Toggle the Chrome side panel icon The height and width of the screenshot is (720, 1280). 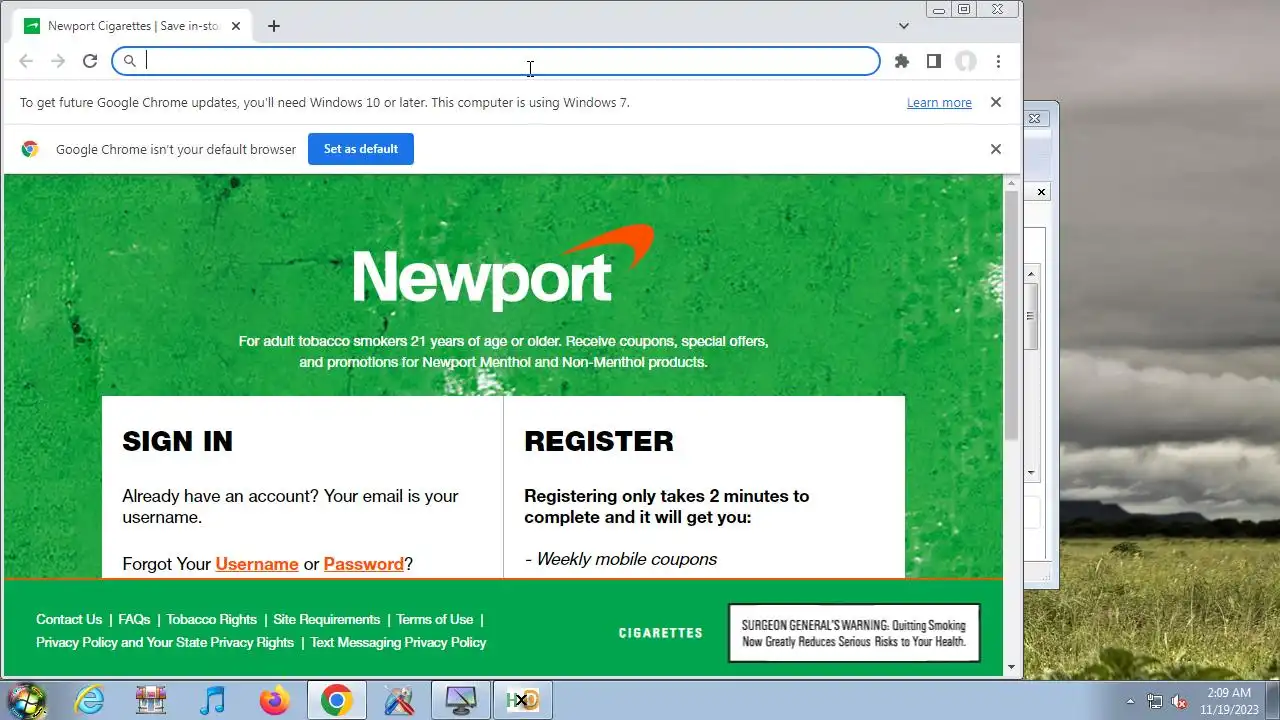934,61
